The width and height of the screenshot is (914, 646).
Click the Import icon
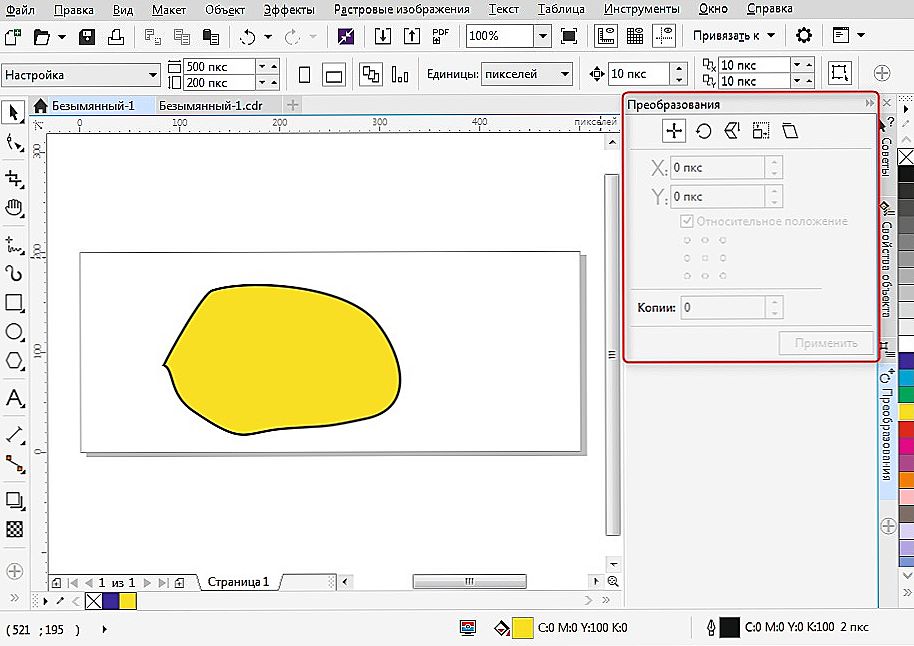click(x=382, y=36)
